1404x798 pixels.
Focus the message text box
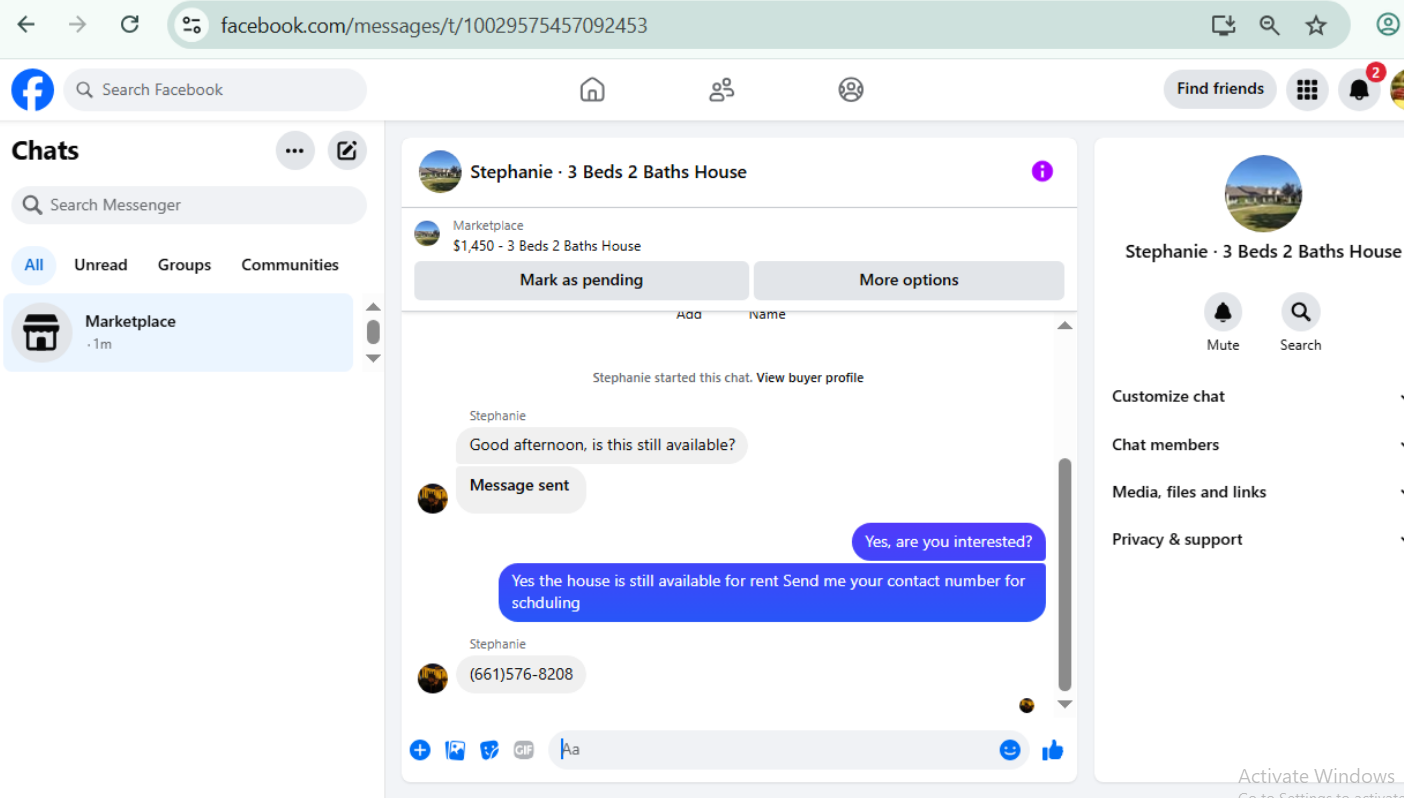pyautogui.click(x=774, y=749)
